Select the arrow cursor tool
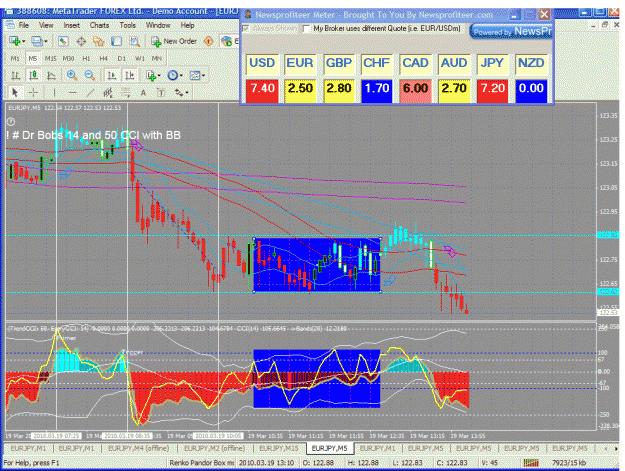 pyautogui.click(x=15, y=93)
